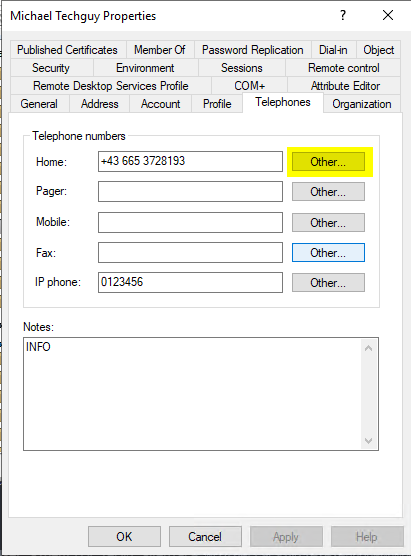Switch to the Attribute Editor tab
Screen dimensions: 411x556
coord(345,86)
